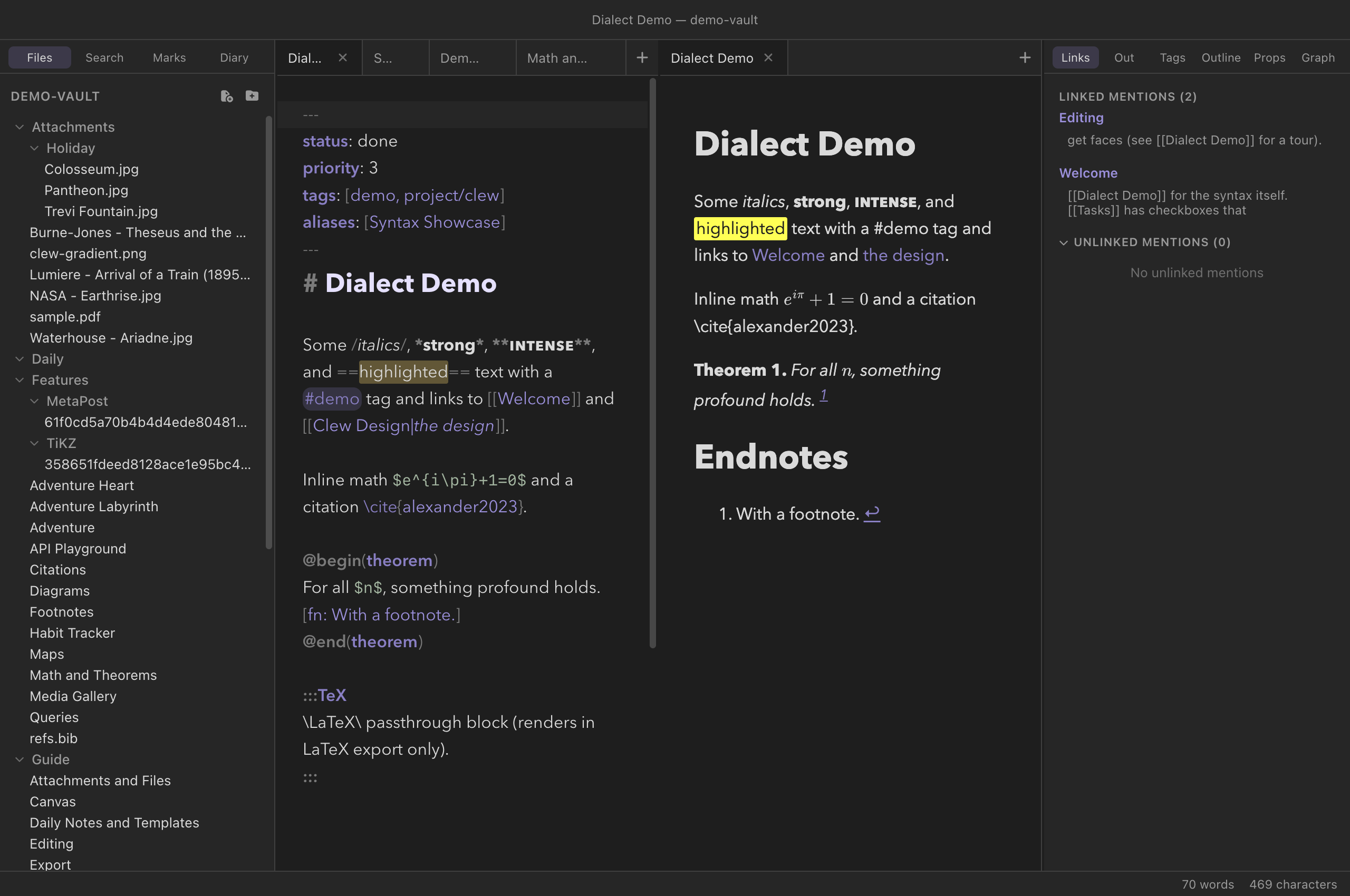Open the Props panel tab
The height and width of the screenshot is (896, 1350).
tap(1270, 58)
